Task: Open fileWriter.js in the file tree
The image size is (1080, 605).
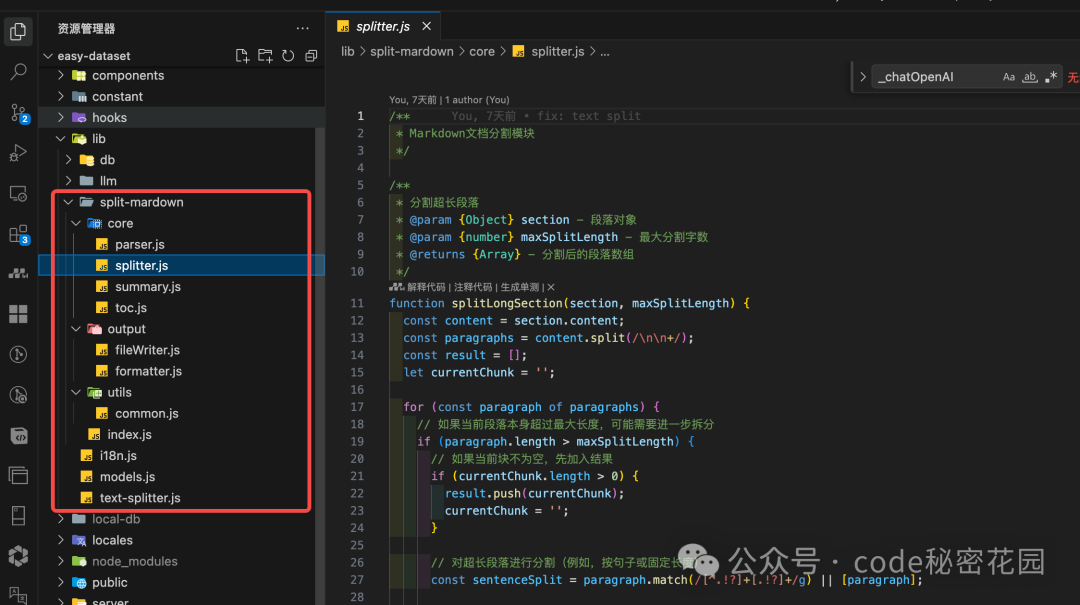Action: pyautogui.click(x=147, y=350)
